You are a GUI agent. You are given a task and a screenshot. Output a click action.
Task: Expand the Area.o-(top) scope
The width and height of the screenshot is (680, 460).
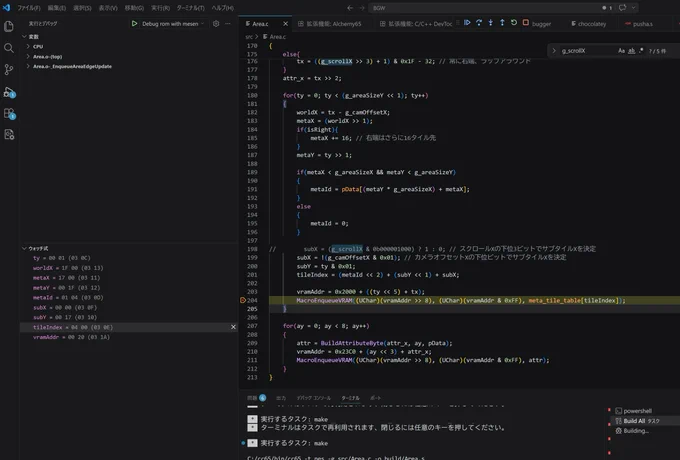click(28, 56)
